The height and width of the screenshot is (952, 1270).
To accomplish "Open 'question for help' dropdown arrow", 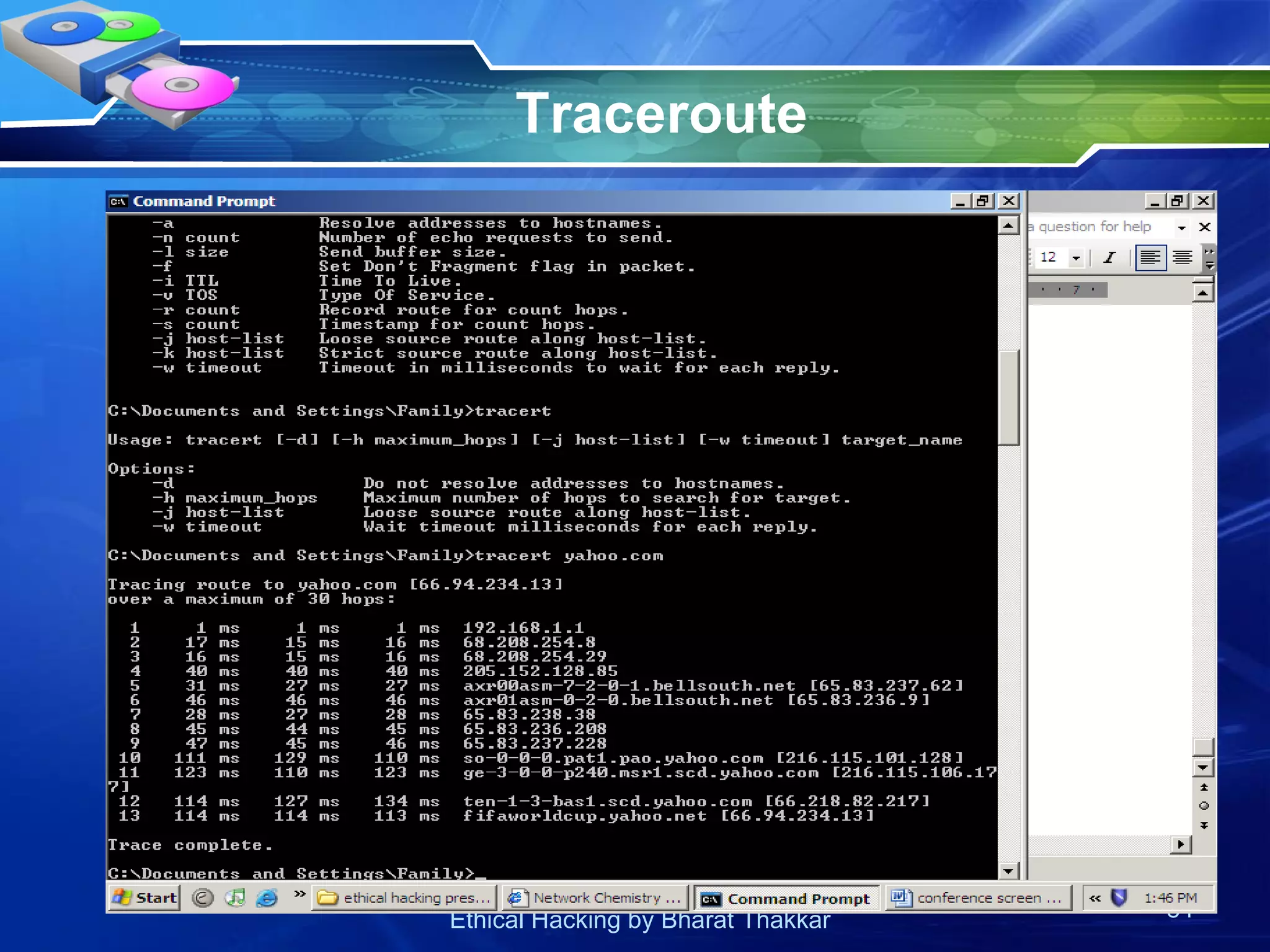I will [x=1181, y=227].
